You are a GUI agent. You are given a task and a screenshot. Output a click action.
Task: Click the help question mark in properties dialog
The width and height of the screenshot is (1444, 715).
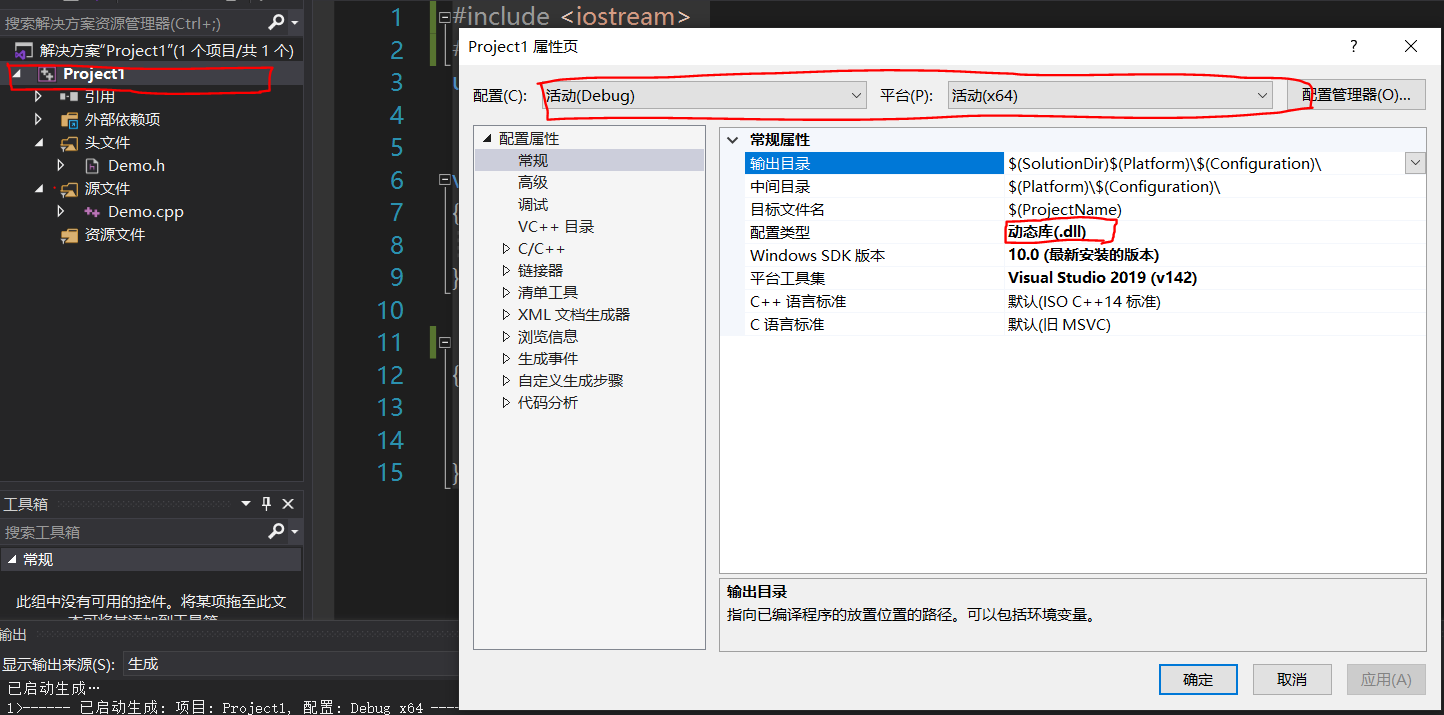[x=1354, y=47]
